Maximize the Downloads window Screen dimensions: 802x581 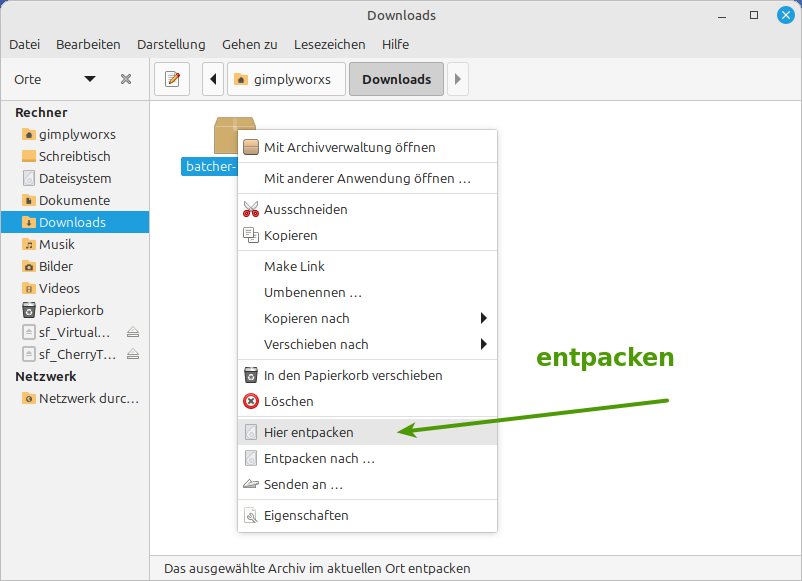pyautogui.click(x=754, y=15)
